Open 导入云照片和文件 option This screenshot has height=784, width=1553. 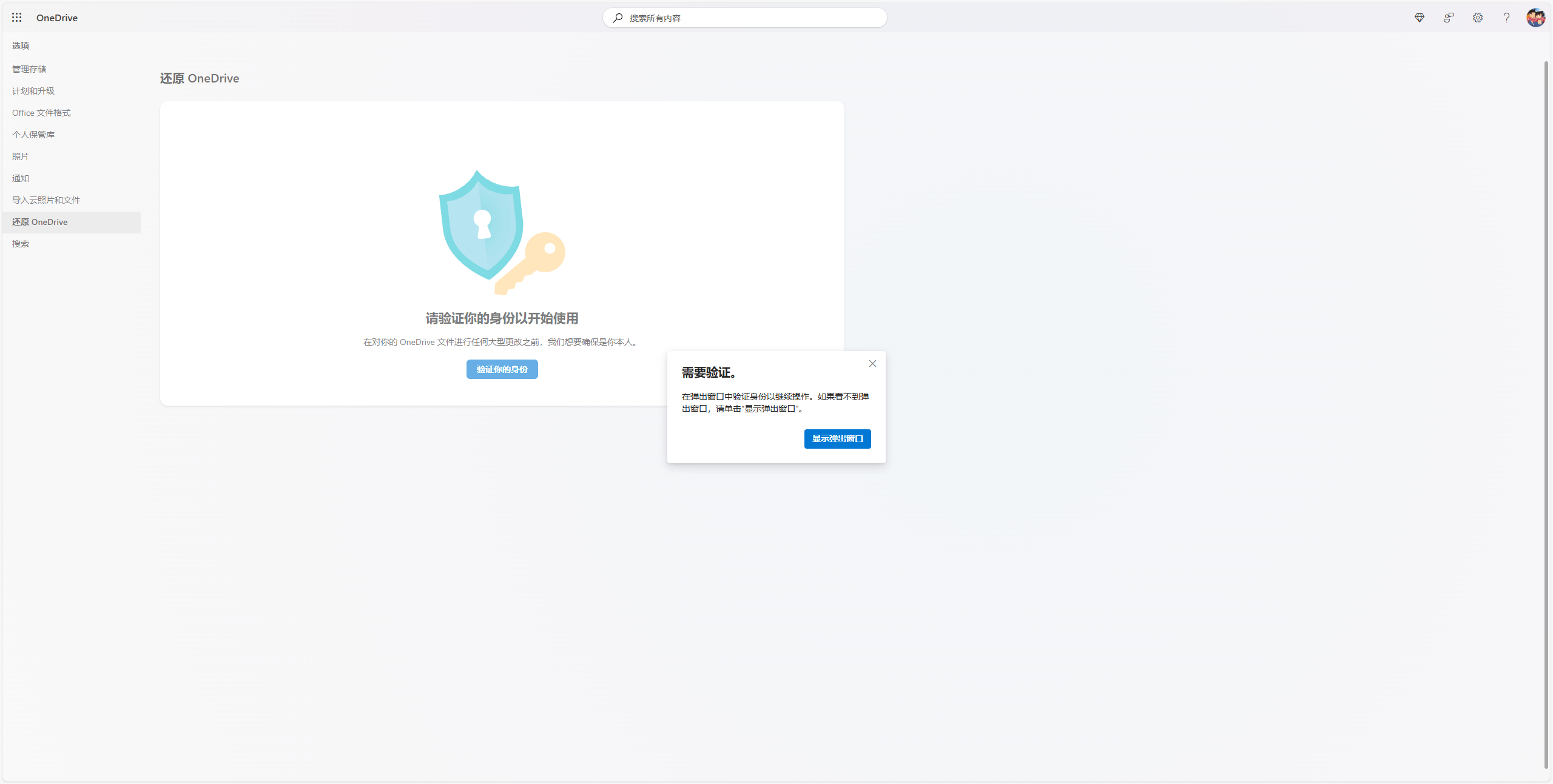[x=46, y=200]
